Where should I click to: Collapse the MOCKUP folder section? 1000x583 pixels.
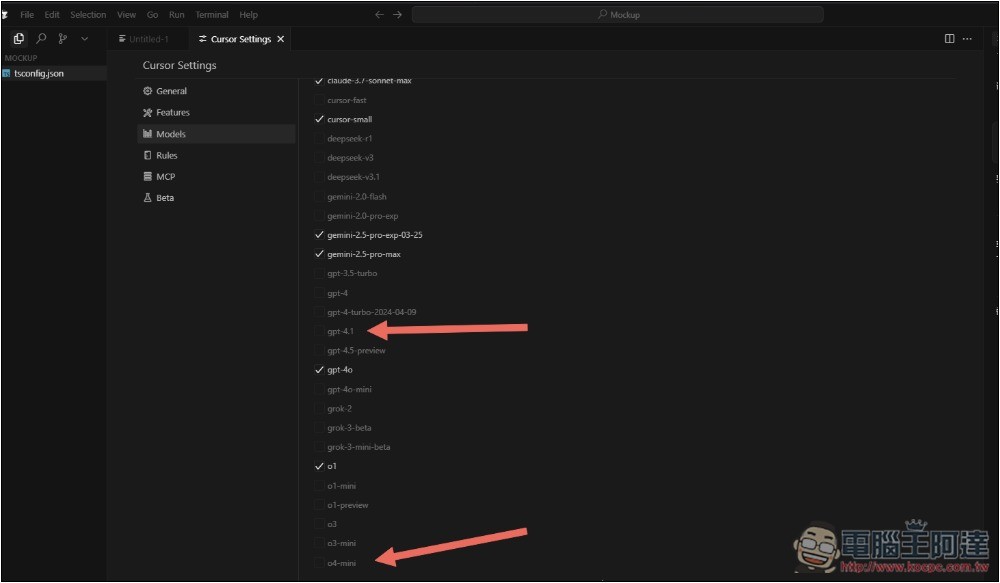(x=21, y=58)
